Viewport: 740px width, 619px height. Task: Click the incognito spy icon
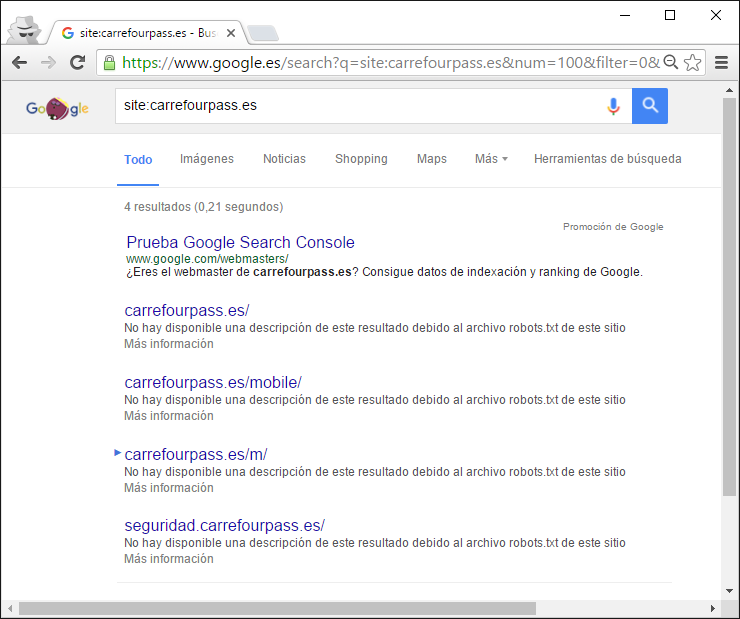[25, 30]
